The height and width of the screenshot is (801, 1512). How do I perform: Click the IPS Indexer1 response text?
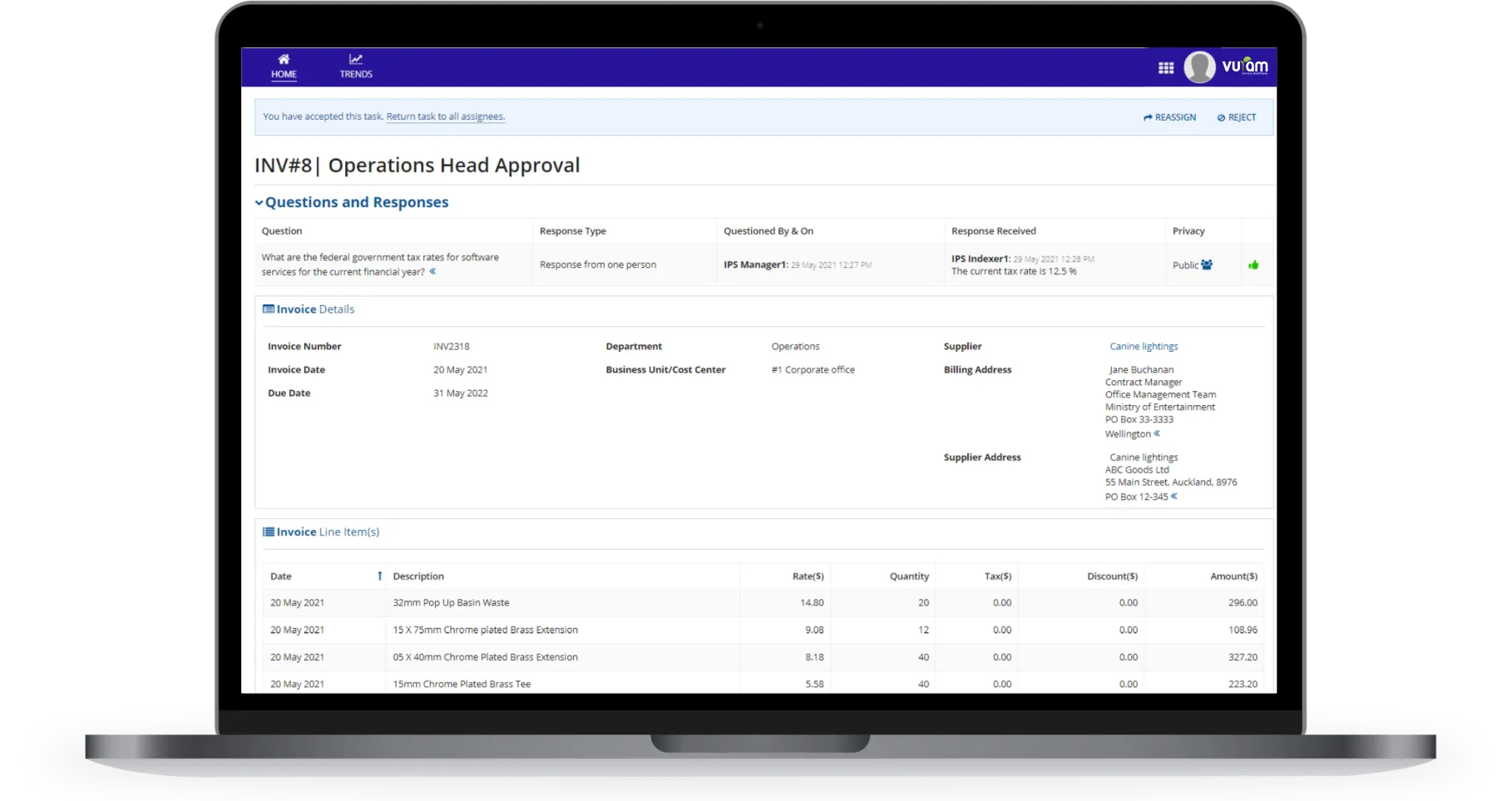pyautogui.click(x=1014, y=271)
